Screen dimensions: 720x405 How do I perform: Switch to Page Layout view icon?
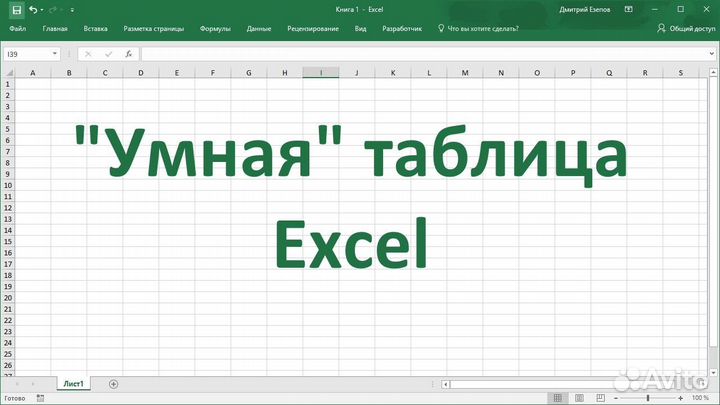coord(579,398)
